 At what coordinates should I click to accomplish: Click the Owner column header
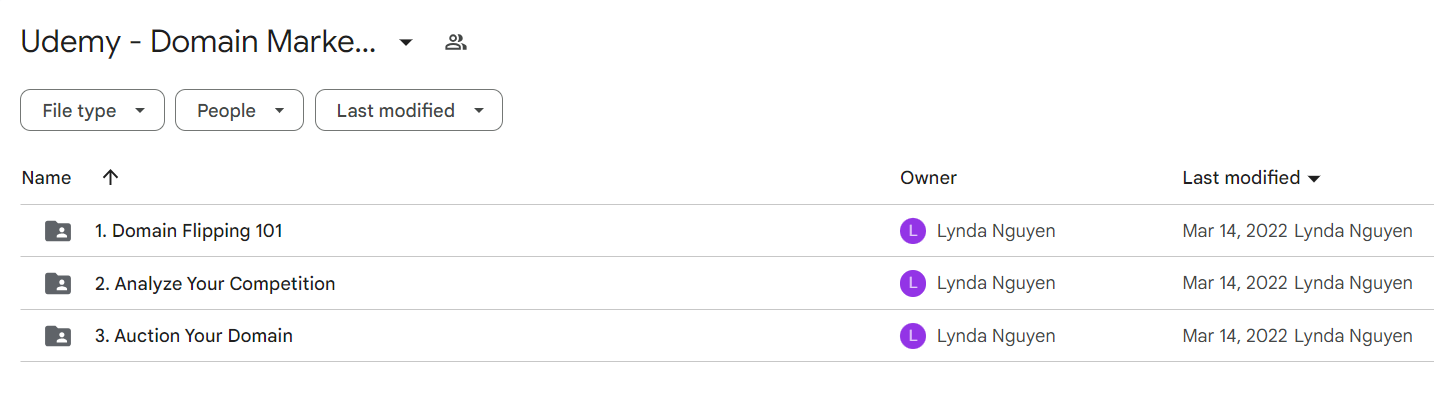coord(928,178)
